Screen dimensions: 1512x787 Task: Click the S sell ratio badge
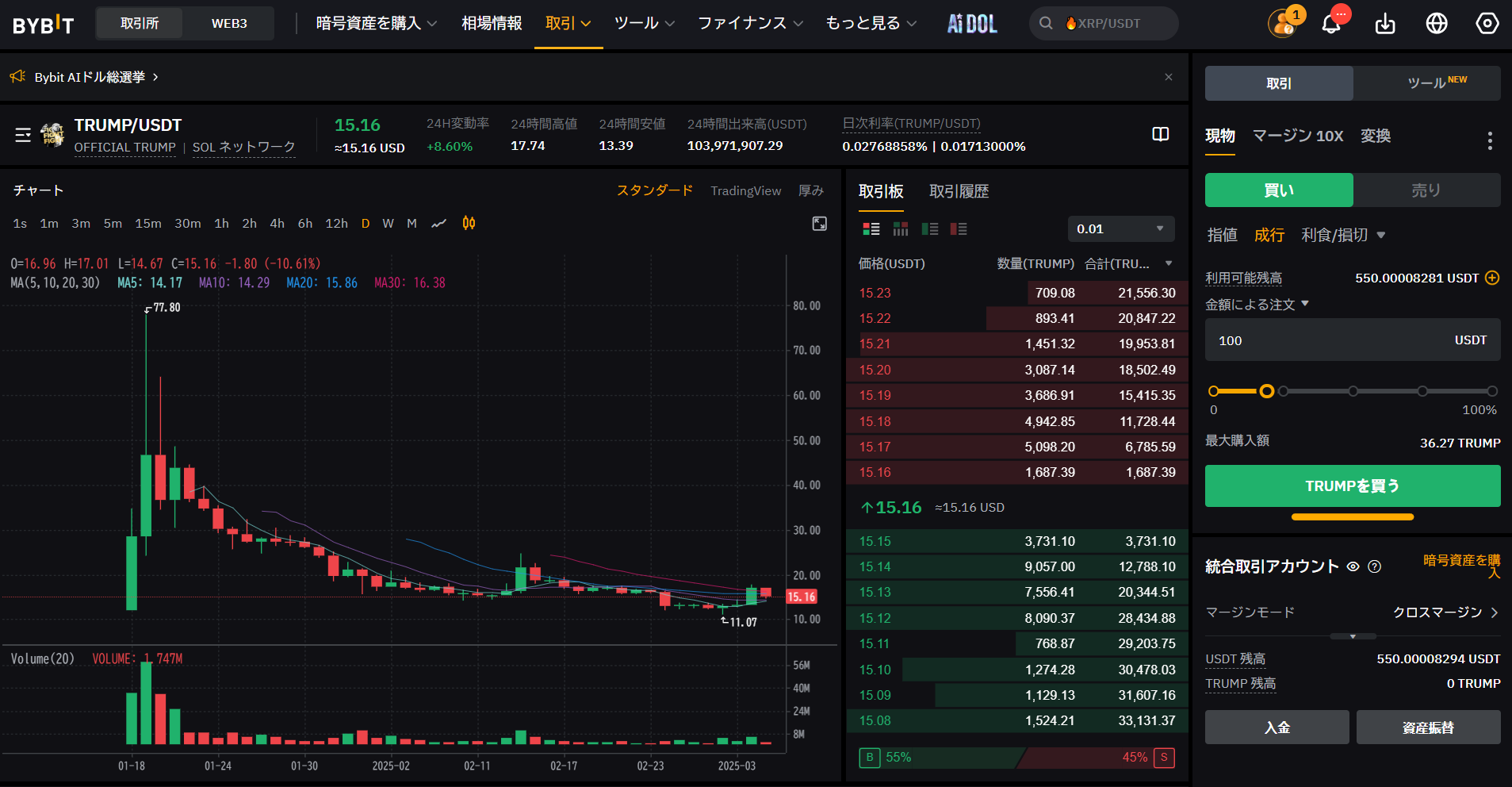[1164, 758]
